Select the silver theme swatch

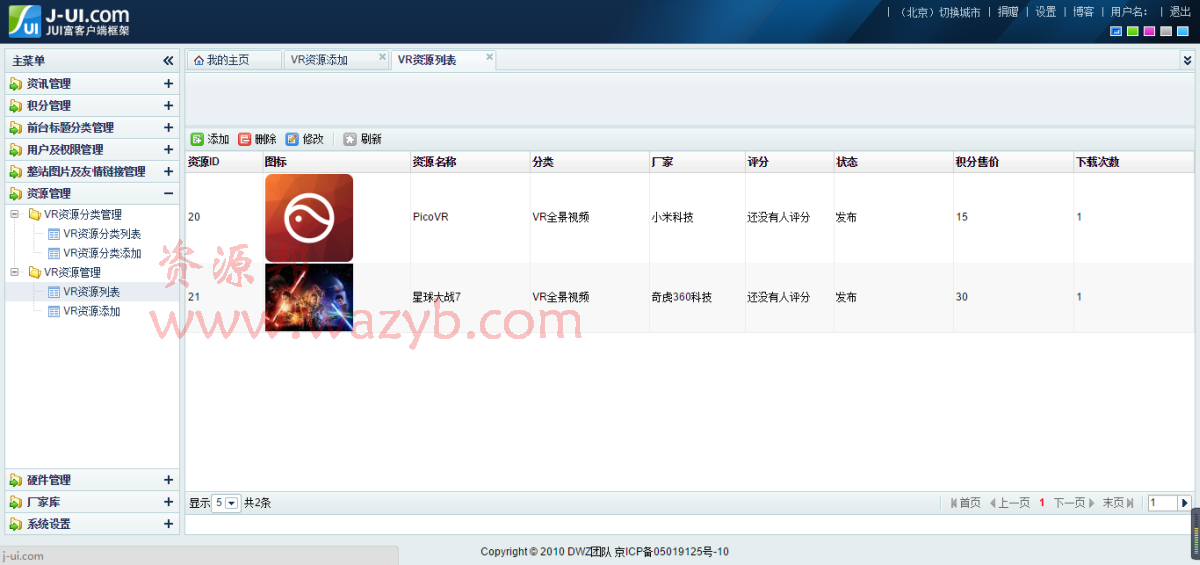click(x=1165, y=31)
